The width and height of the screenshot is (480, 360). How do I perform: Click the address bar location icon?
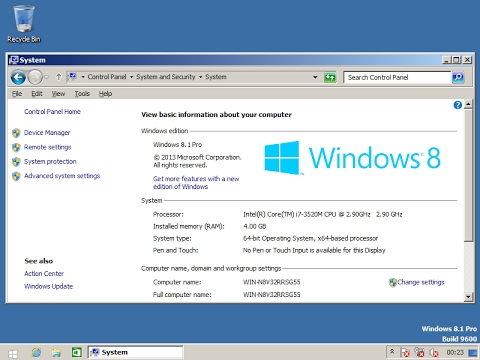73,77
